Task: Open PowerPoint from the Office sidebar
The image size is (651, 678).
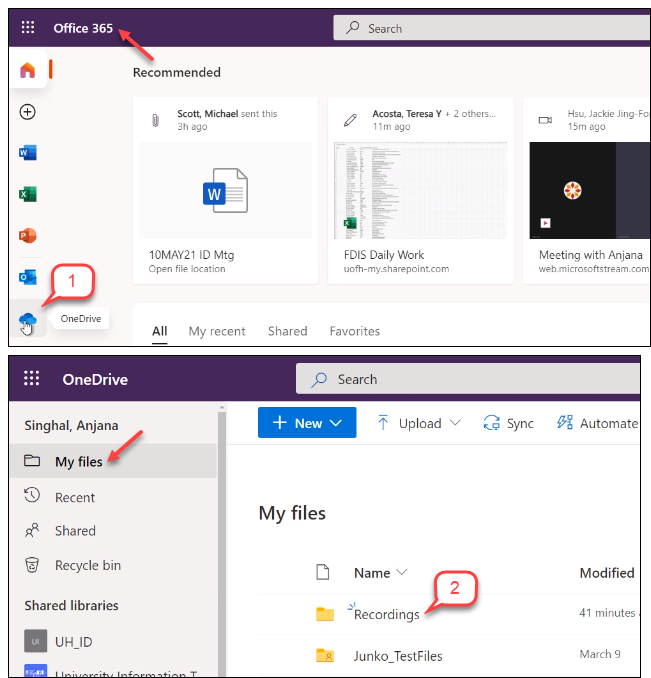Action: (x=28, y=236)
